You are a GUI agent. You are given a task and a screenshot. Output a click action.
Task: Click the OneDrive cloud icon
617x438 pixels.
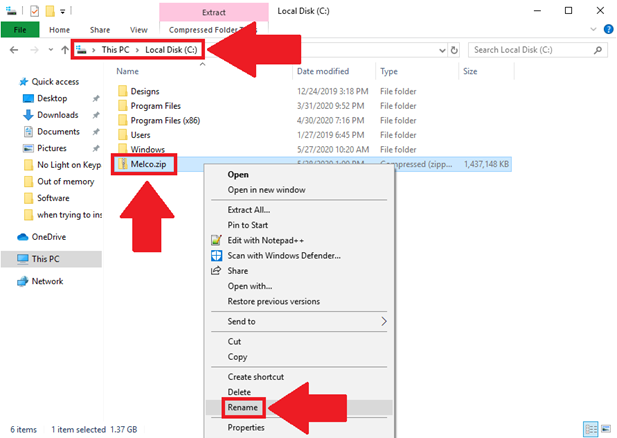(25, 236)
